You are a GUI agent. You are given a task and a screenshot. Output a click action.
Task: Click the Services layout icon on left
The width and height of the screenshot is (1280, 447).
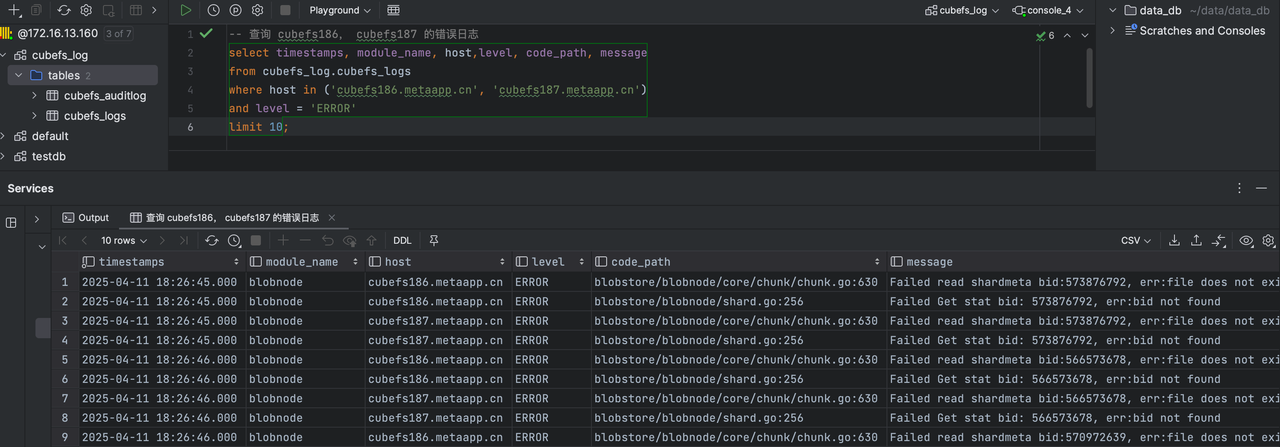(12, 222)
